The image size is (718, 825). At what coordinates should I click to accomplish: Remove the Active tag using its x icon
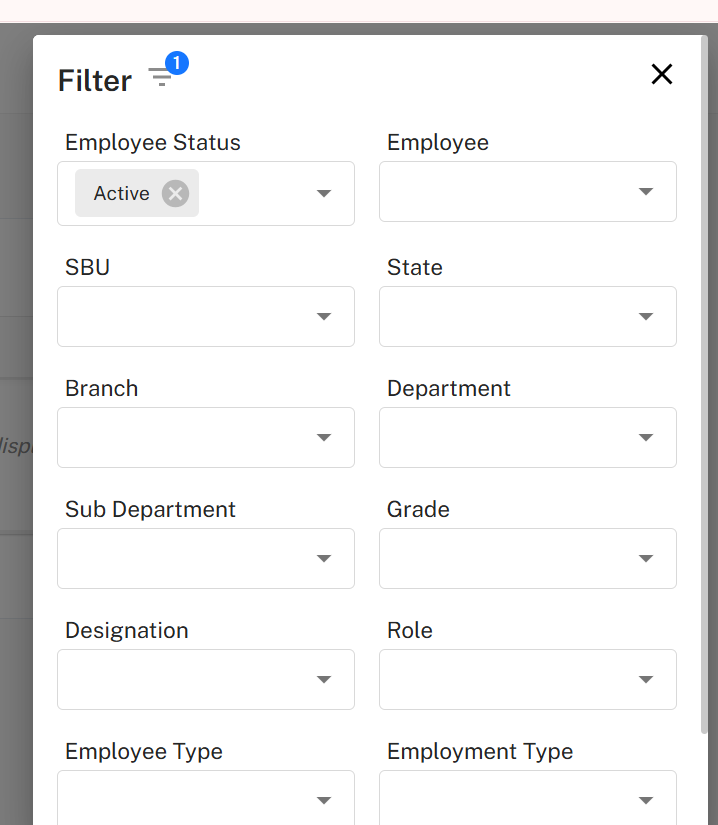click(175, 194)
